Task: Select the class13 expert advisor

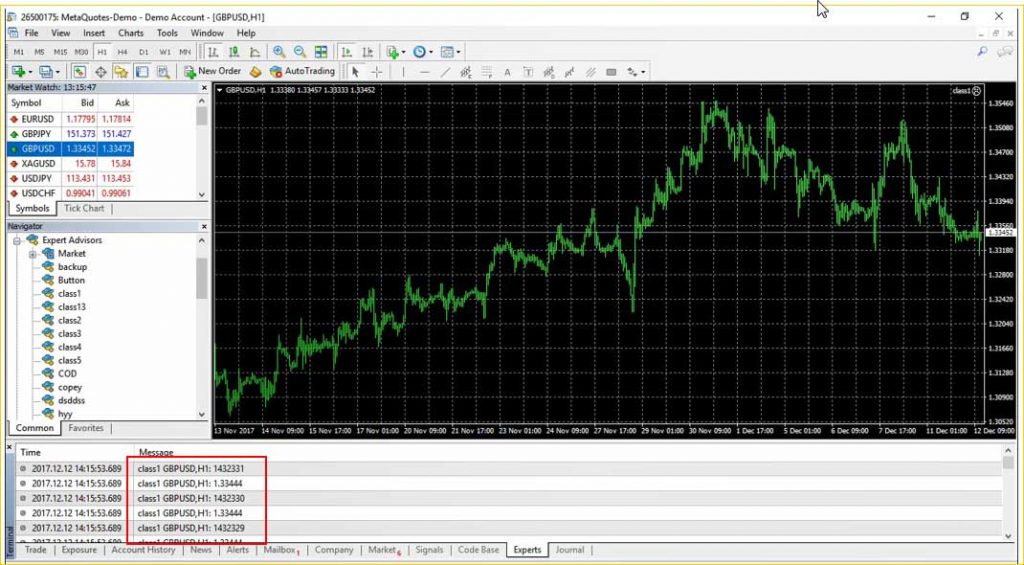Action: (x=72, y=307)
